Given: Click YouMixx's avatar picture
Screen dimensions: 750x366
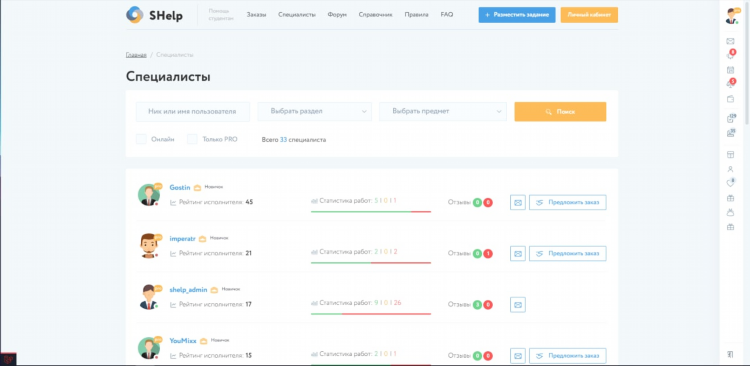Looking at the screenshot, I should (149, 348).
